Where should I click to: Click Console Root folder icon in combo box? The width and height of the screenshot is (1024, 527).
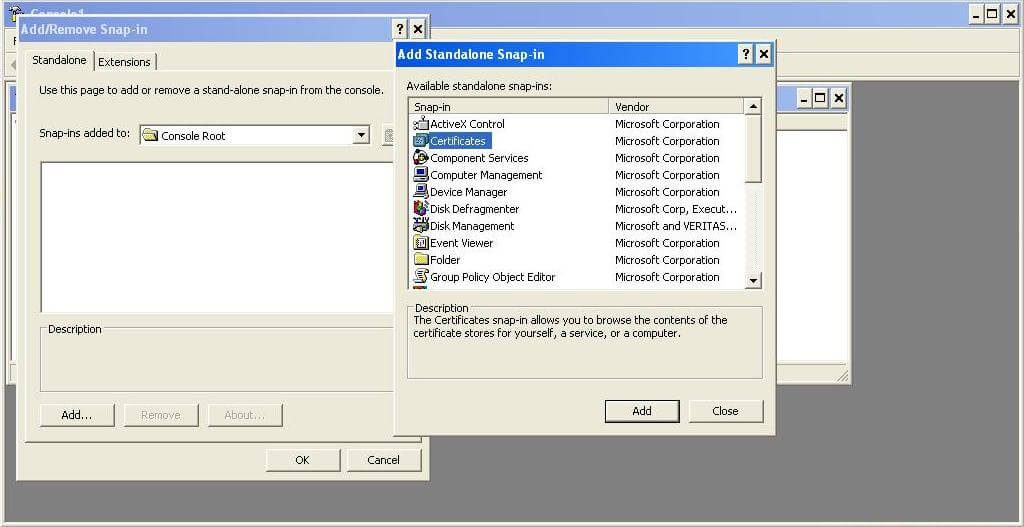tap(150, 136)
